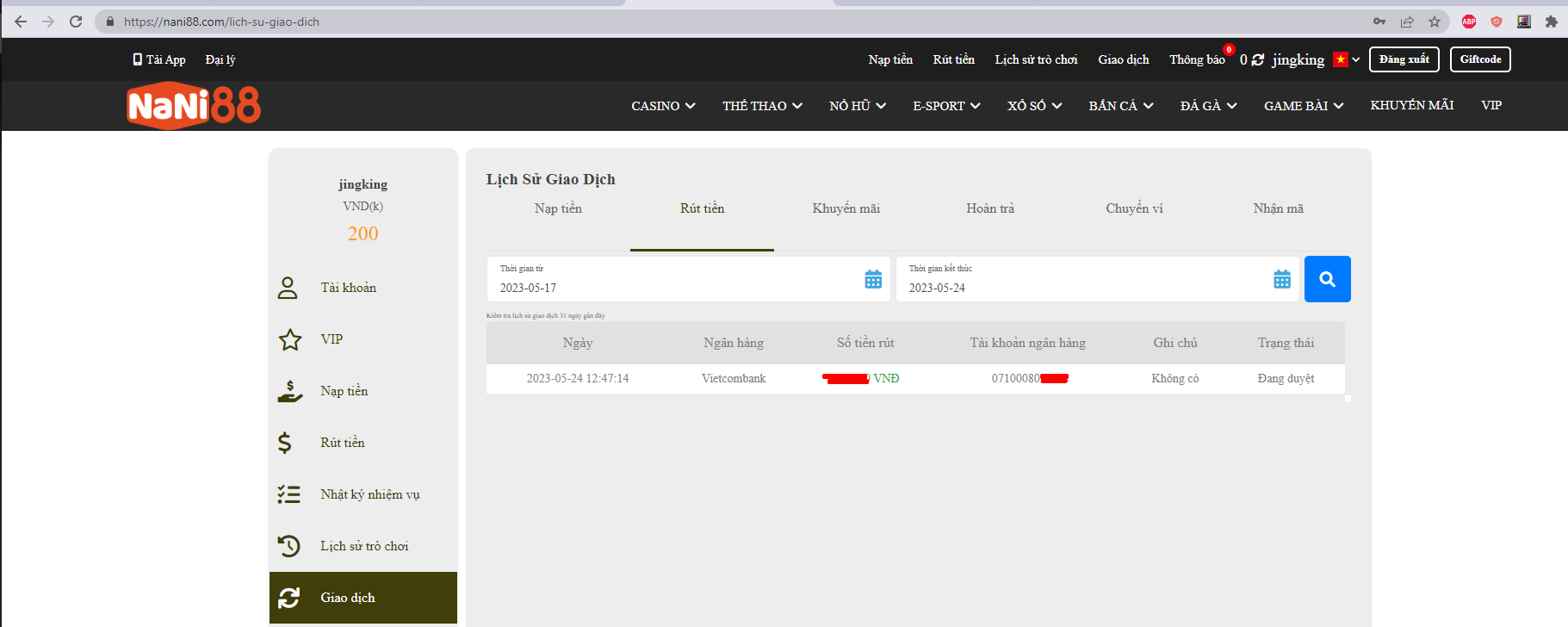The width and height of the screenshot is (1568, 627).
Task: Click the browser back arrow
Action: point(21,22)
